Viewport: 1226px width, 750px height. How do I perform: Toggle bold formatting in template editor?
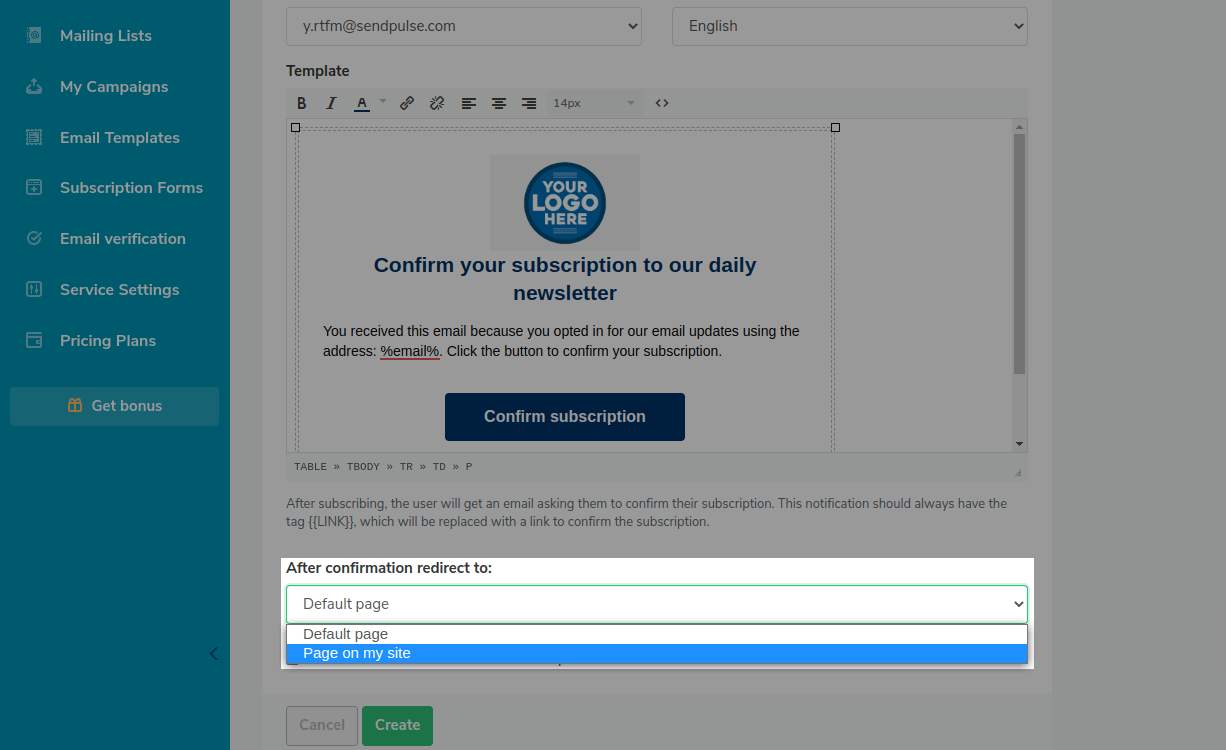click(x=302, y=103)
